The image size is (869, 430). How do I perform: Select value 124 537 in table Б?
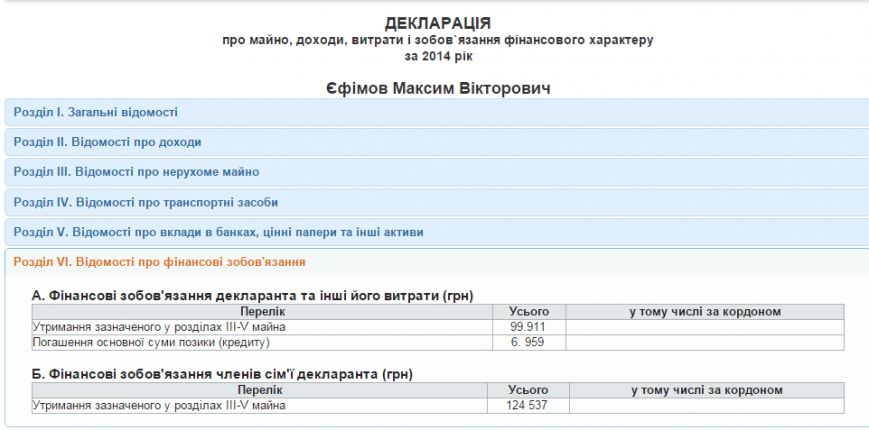(x=526, y=406)
